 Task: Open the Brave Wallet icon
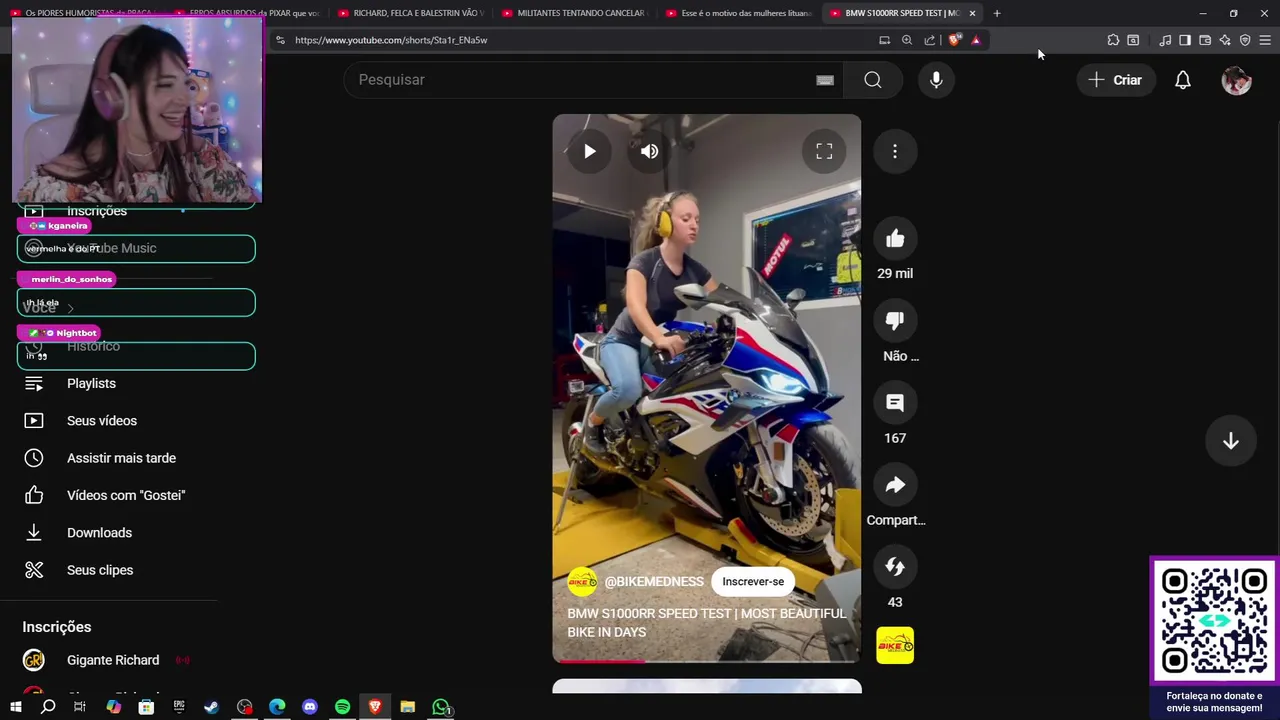tap(1205, 40)
